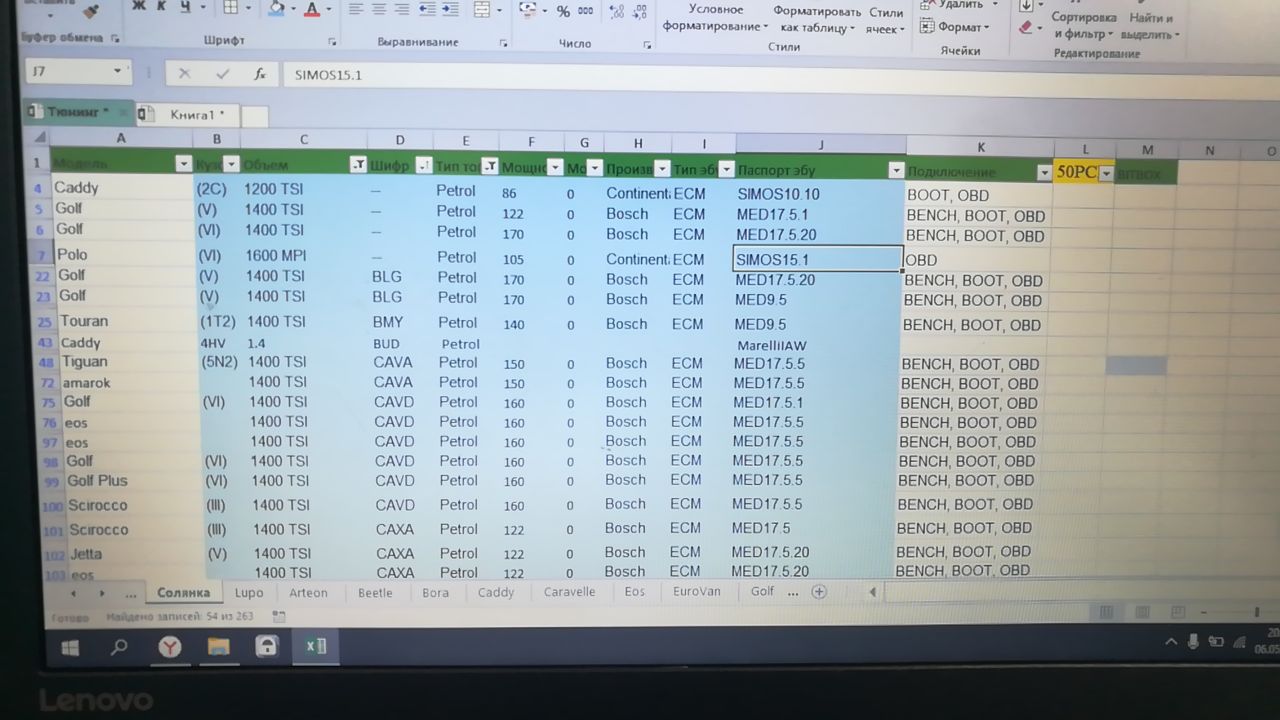Viewport: 1280px width, 720px height.
Task: Click the Fill down arrow icon
Action: click(x=1026, y=5)
